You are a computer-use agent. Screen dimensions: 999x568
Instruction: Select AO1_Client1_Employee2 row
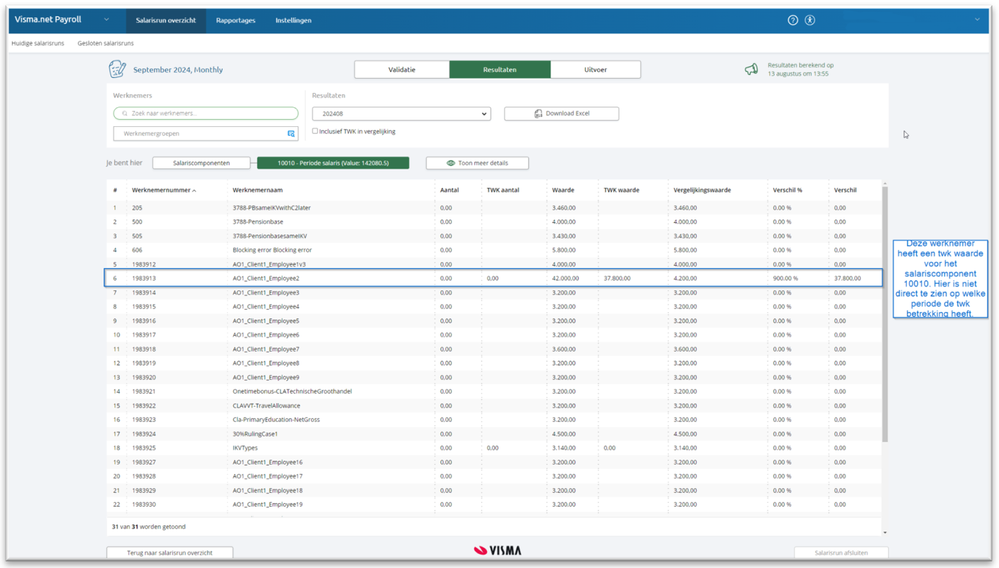pos(494,278)
